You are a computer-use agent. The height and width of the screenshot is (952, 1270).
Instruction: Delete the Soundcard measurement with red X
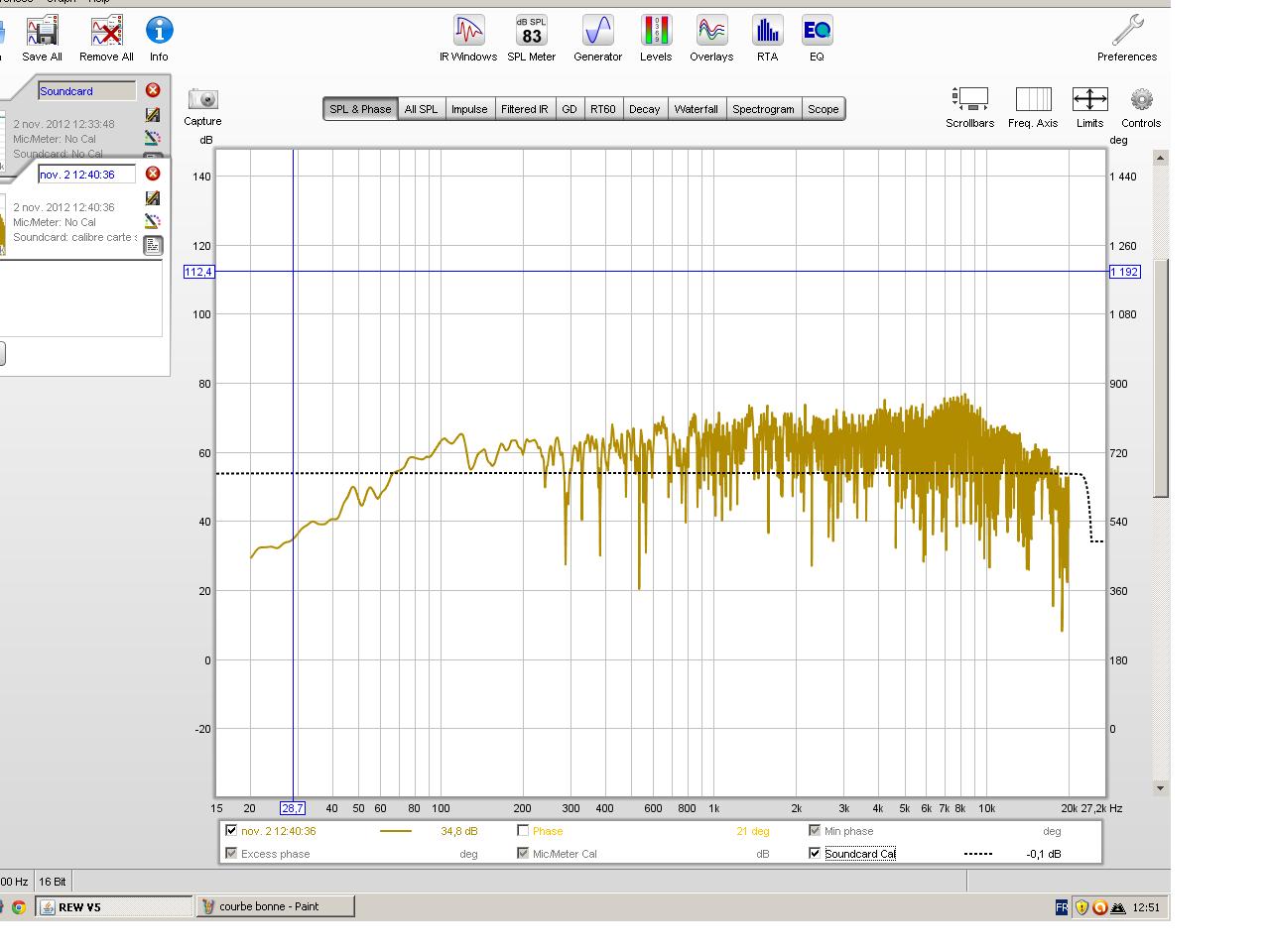pyautogui.click(x=153, y=90)
